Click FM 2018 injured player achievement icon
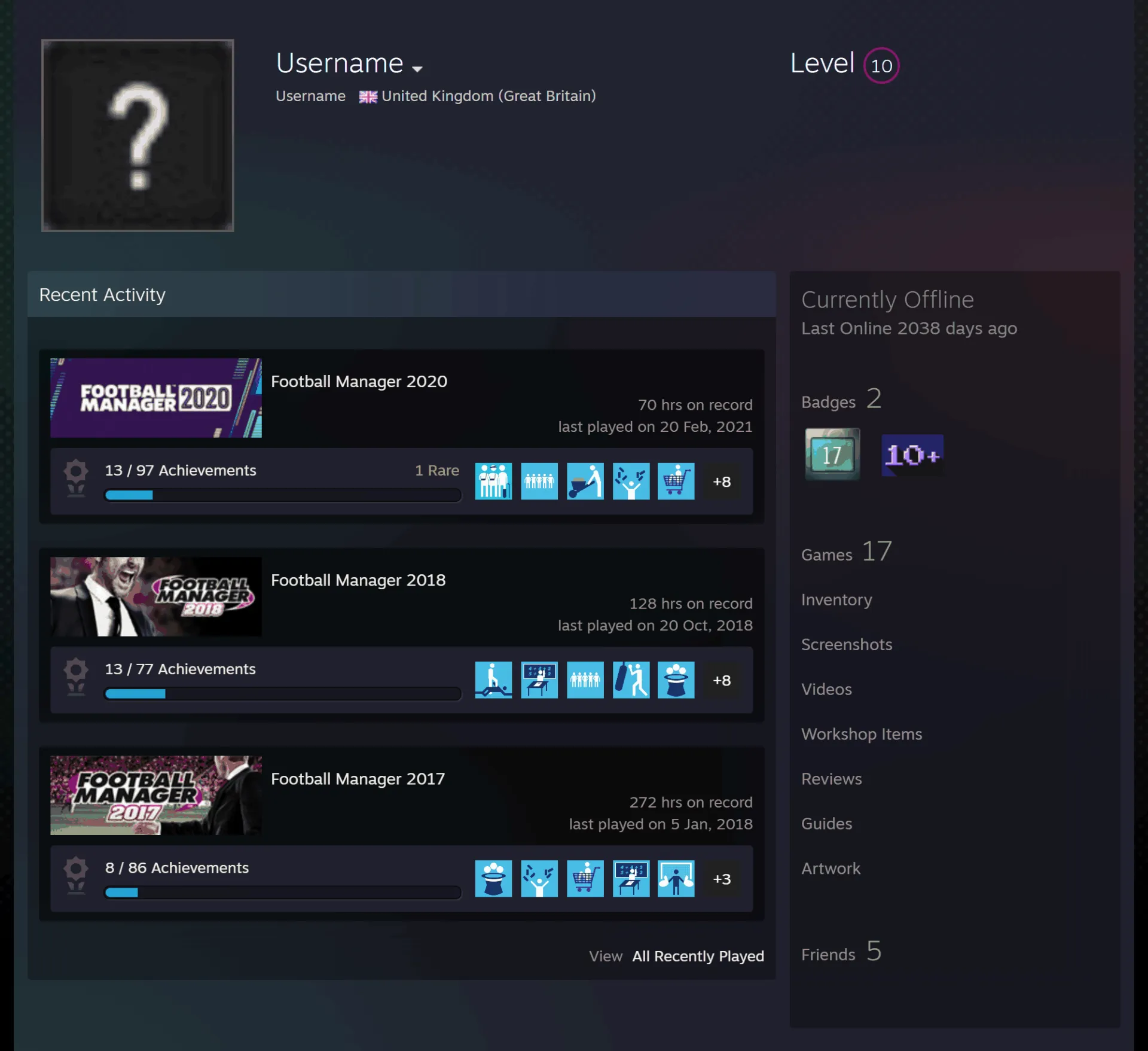 click(x=493, y=680)
